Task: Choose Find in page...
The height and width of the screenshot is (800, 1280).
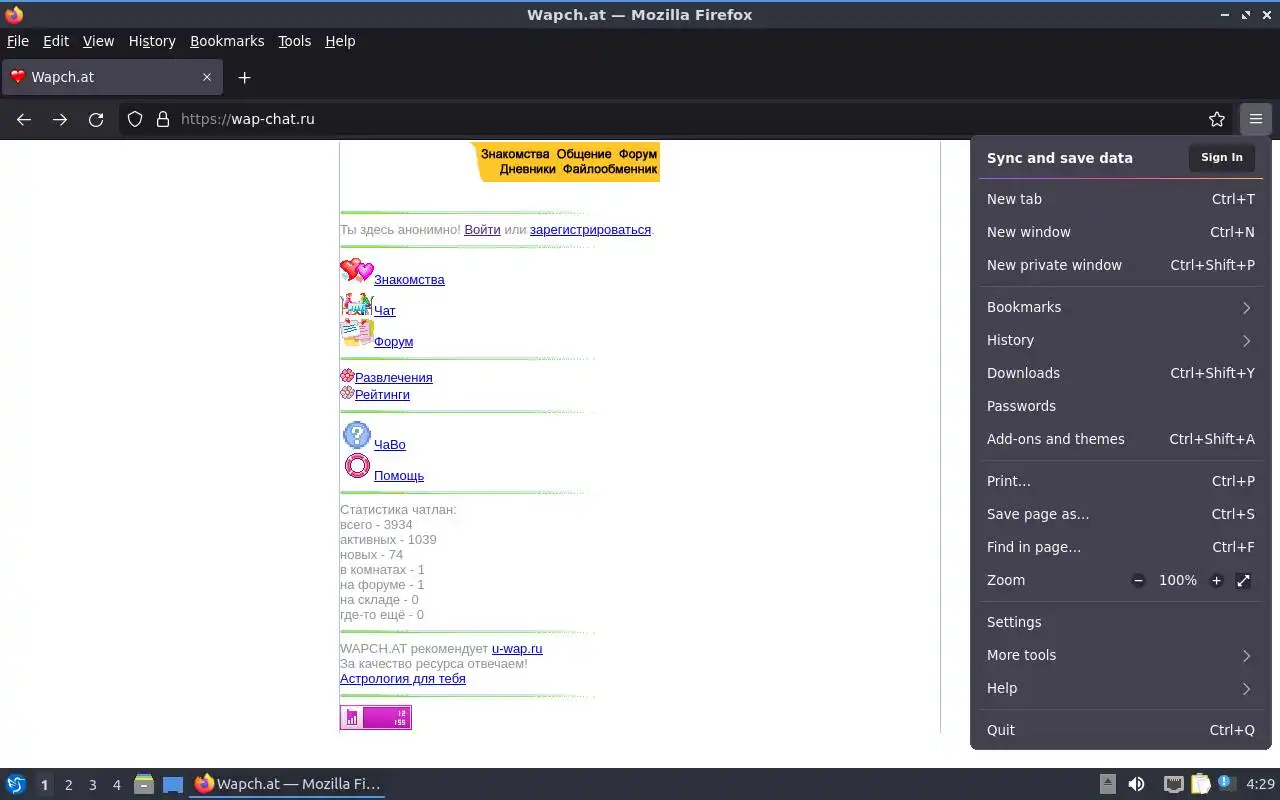Action: click(x=1120, y=547)
